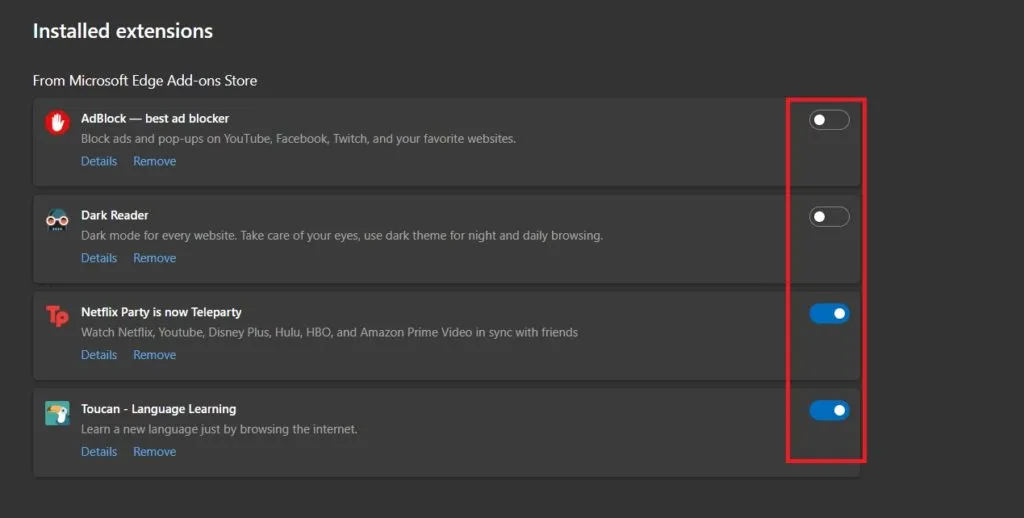
Task: Switch off the Toucan Language Learning toggle
Action: (829, 410)
